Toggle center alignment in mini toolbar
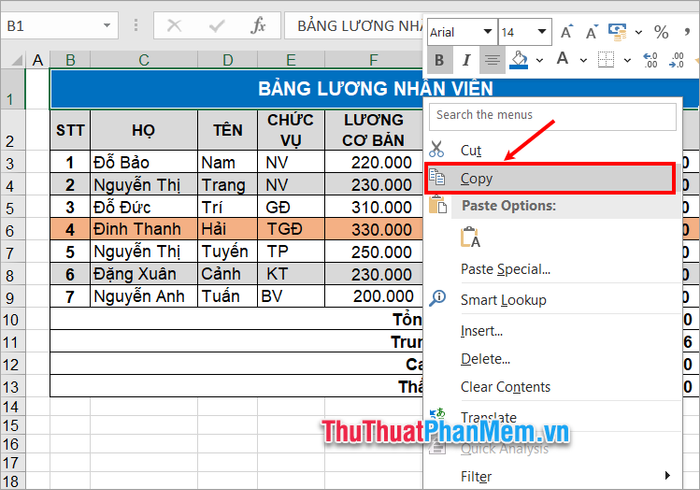Viewport: 700px width, 490px height. coord(492,60)
